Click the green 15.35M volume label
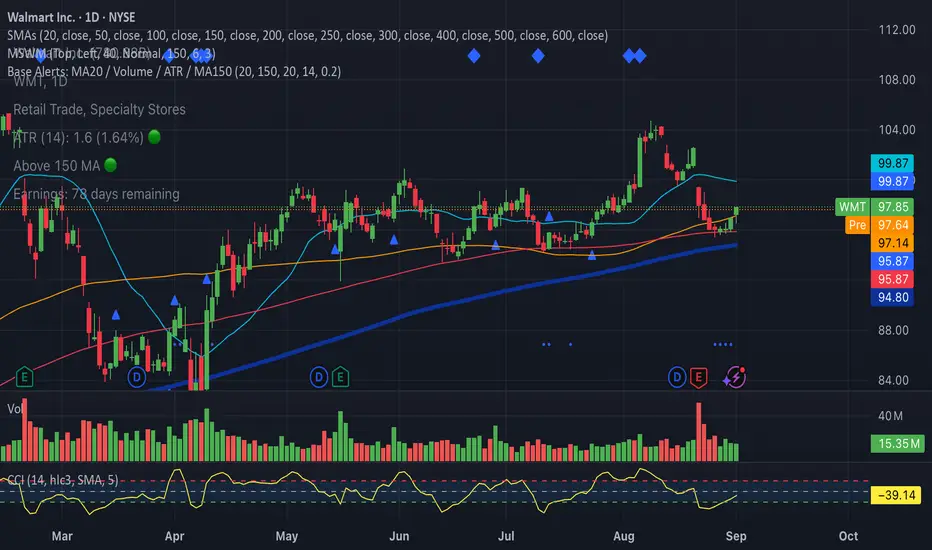 pos(898,444)
